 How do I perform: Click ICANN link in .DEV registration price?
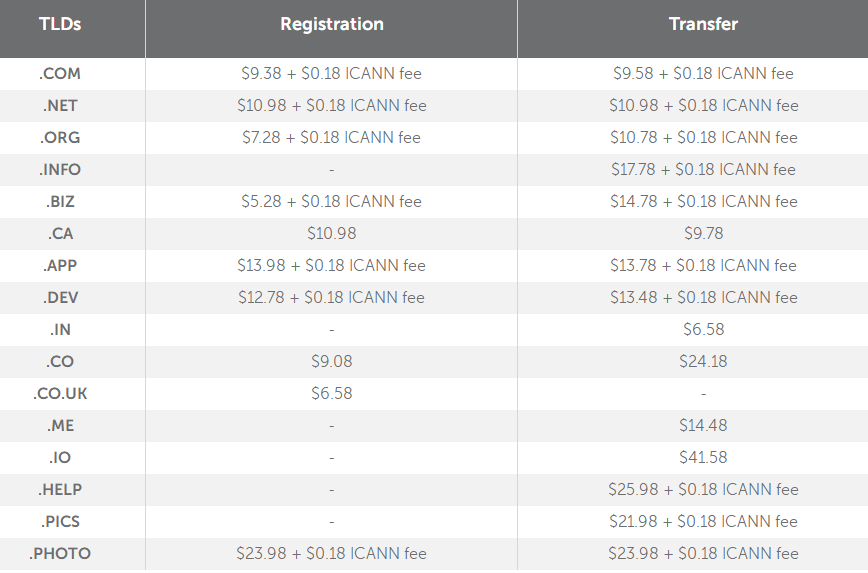373,297
